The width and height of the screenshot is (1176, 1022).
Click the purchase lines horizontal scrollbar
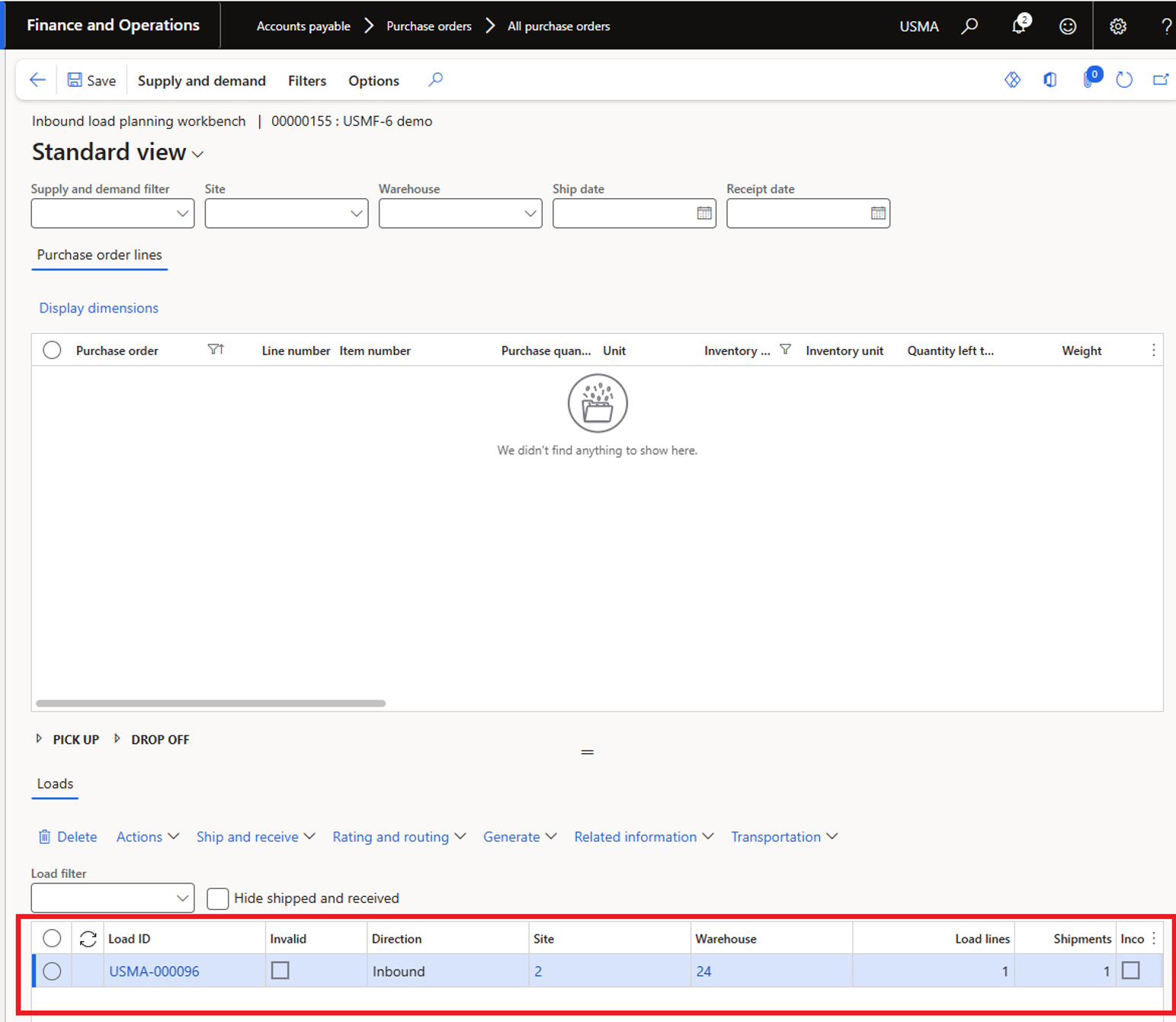point(210,703)
